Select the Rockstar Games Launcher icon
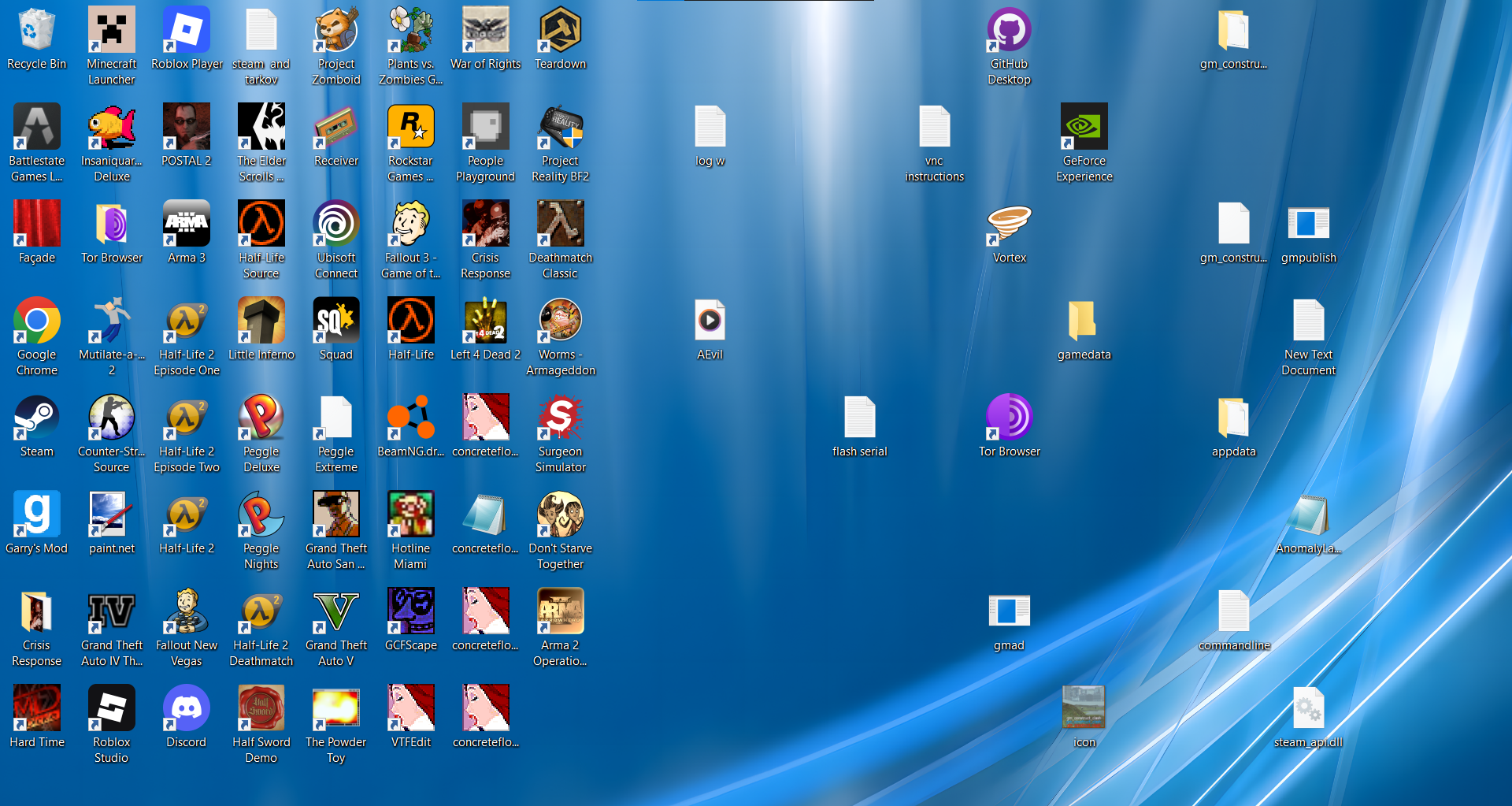This screenshot has height=806, width=1512. (x=411, y=126)
